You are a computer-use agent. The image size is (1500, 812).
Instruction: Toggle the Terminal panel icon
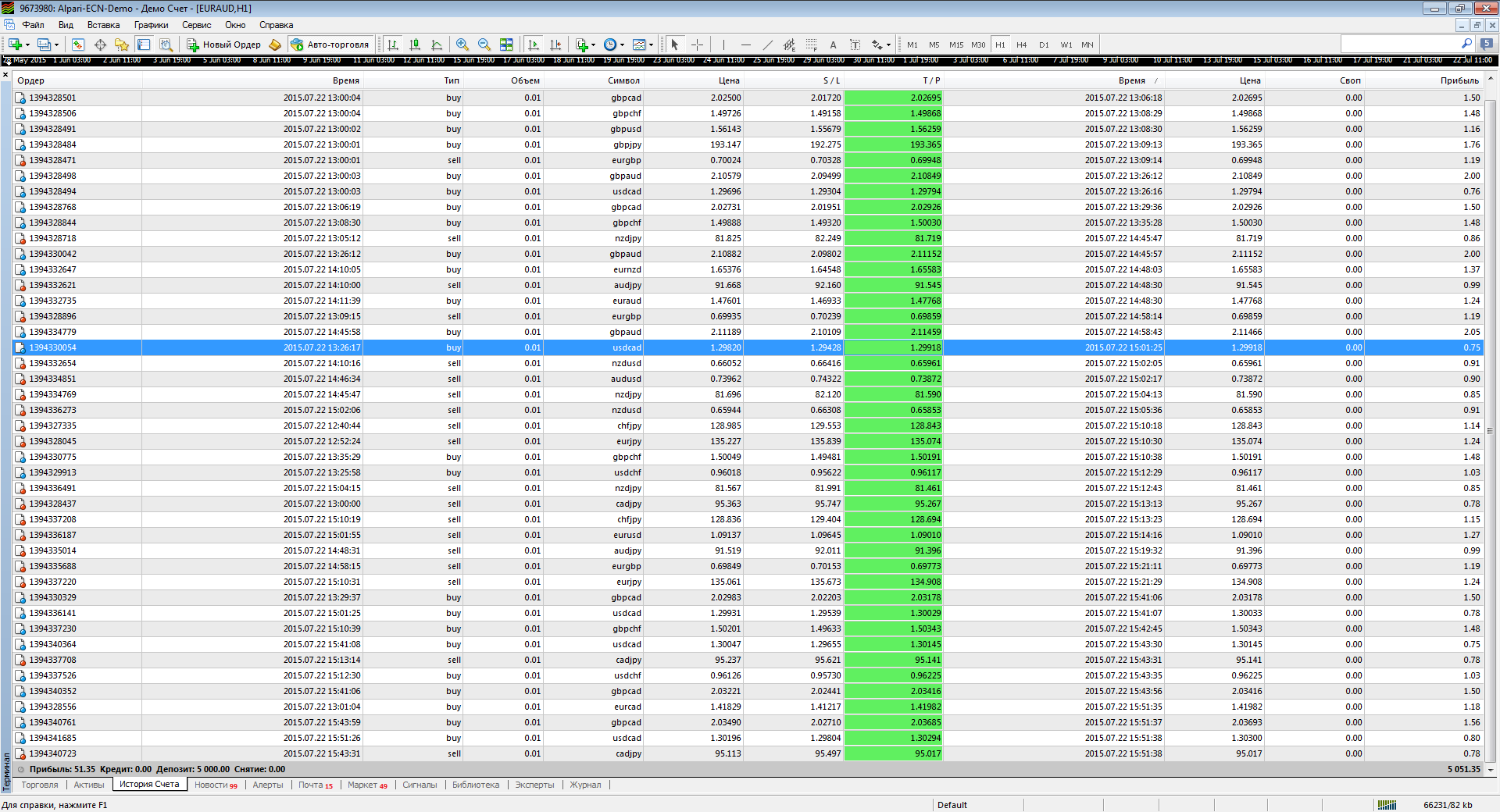[x=144, y=45]
